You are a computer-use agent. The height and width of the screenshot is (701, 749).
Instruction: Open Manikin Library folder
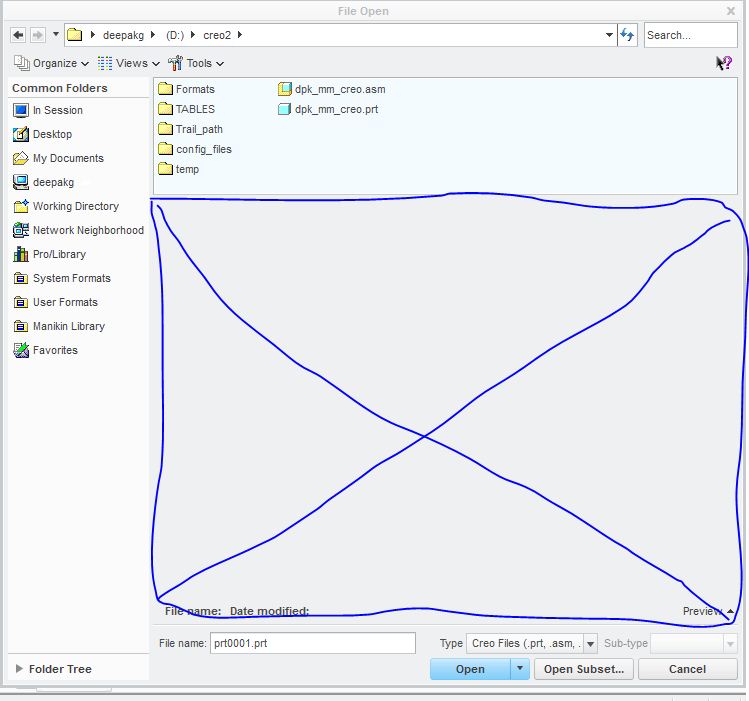click(59, 326)
